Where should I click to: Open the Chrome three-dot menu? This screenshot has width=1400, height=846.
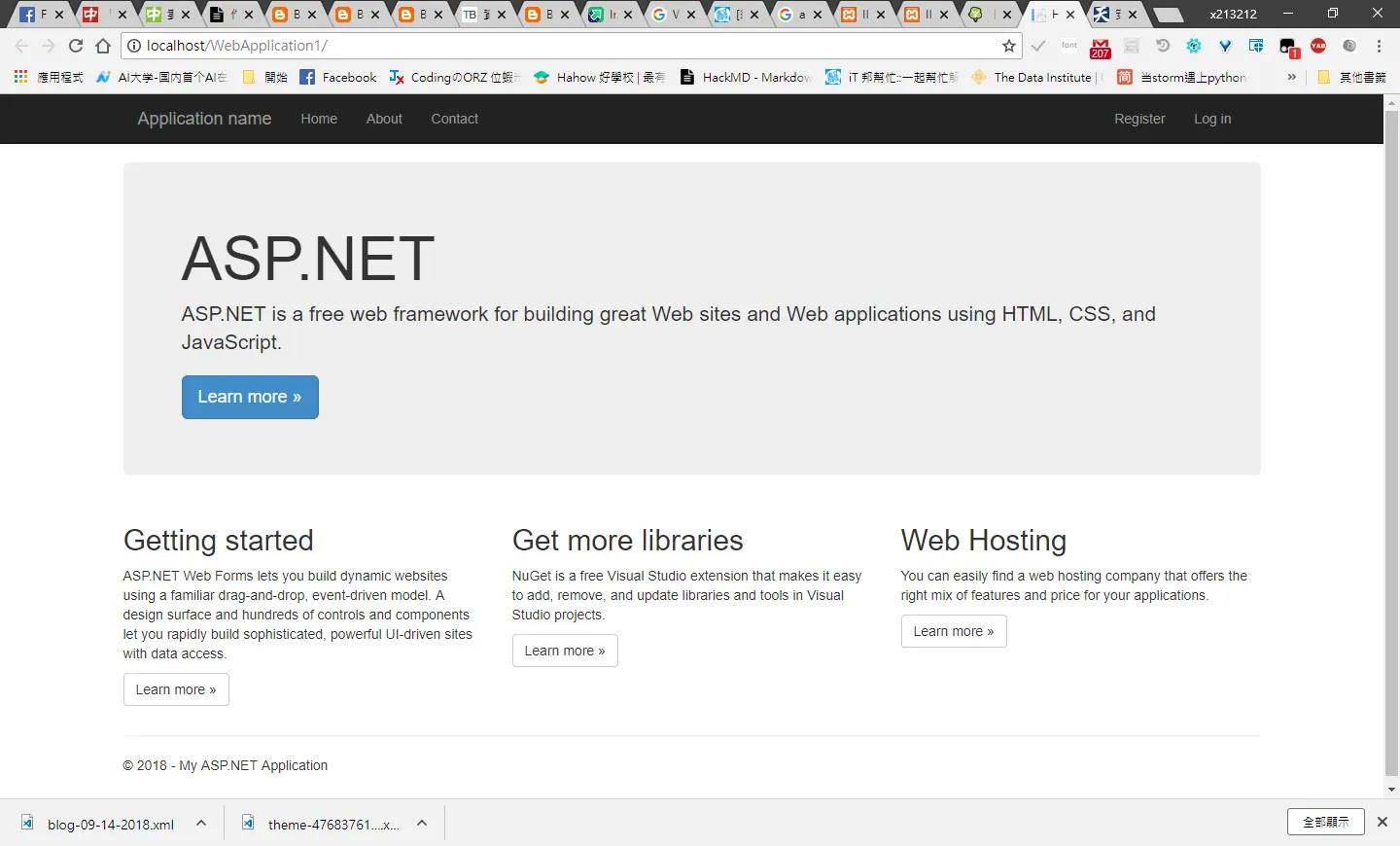1379,46
